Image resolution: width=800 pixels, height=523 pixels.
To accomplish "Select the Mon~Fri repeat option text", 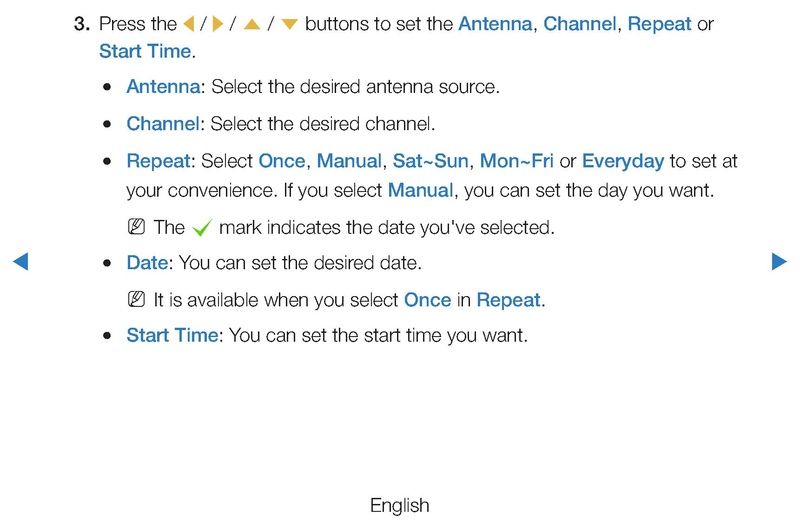I will click(x=516, y=161).
